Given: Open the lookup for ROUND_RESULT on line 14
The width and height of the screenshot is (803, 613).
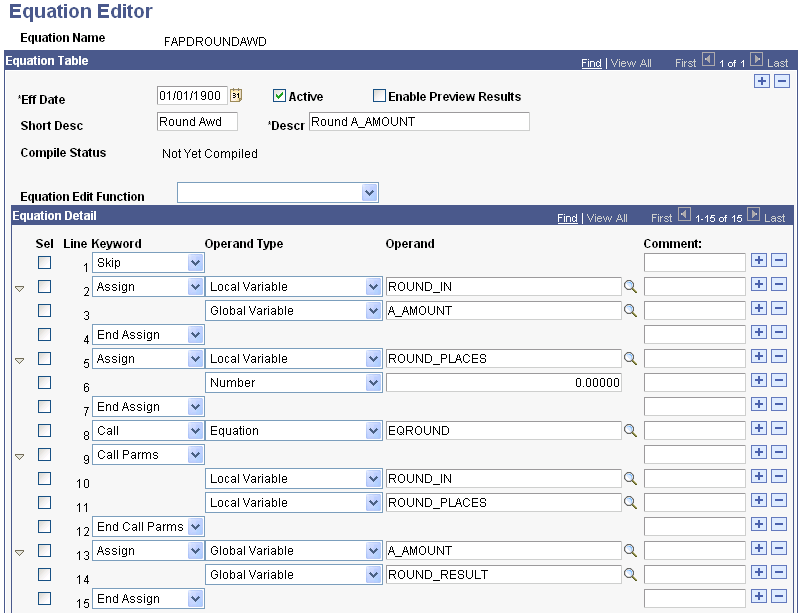Looking at the screenshot, I should pyautogui.click(x=630, y=574).
